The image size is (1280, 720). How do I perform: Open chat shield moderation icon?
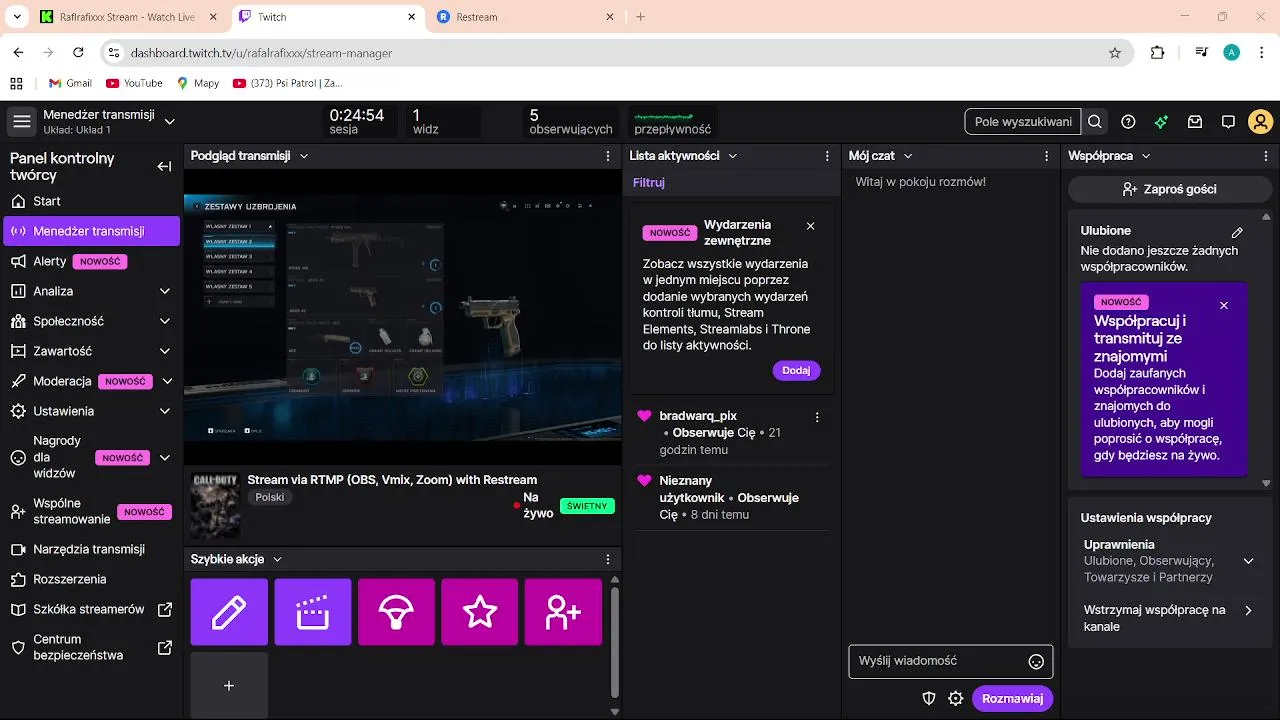[x=928, y=698]
